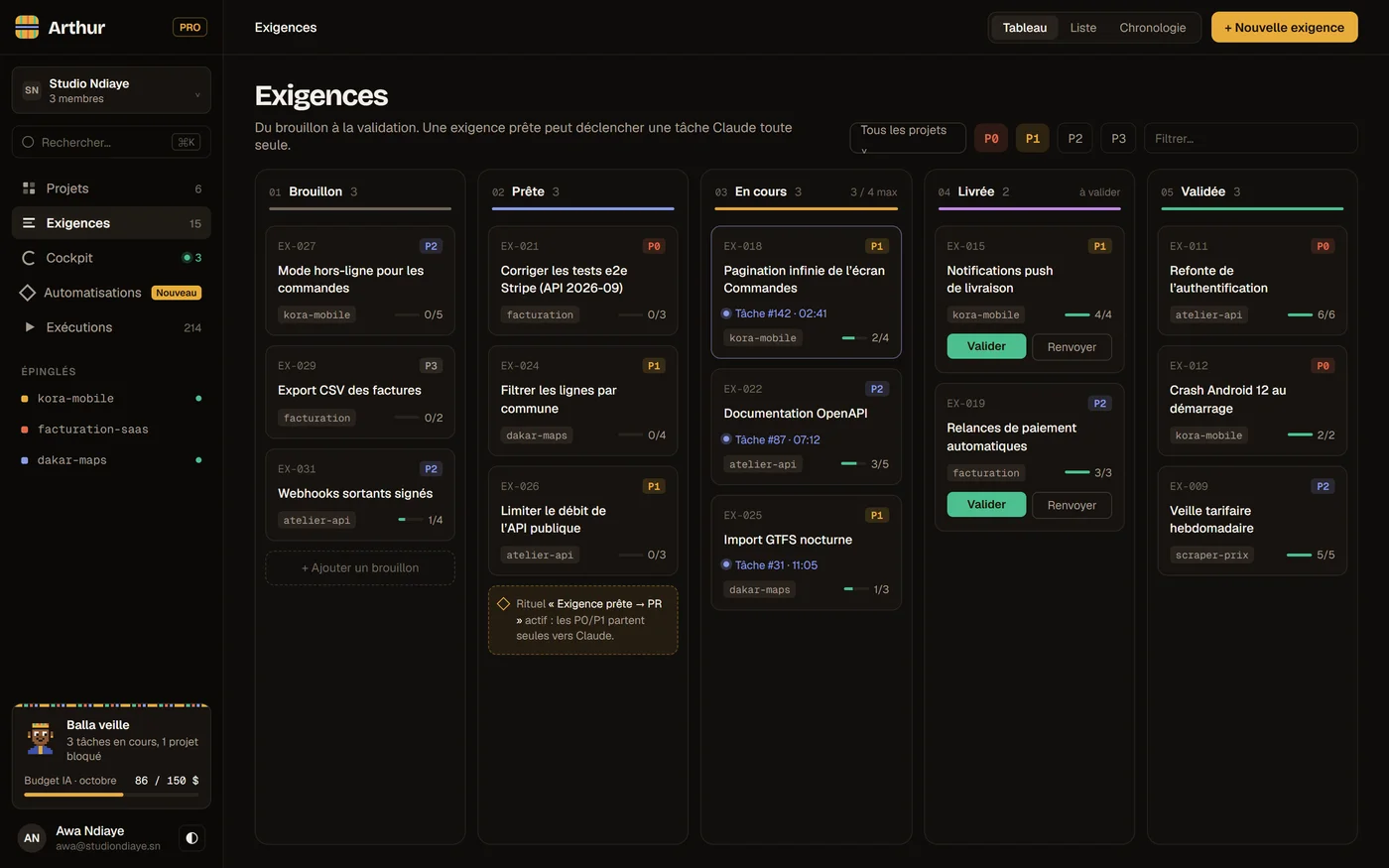The height and width of the screenshot is (868, 1389).
Task: Click the search magnifier circle icon
Action: pyautogui.click(x=28, y=142)
